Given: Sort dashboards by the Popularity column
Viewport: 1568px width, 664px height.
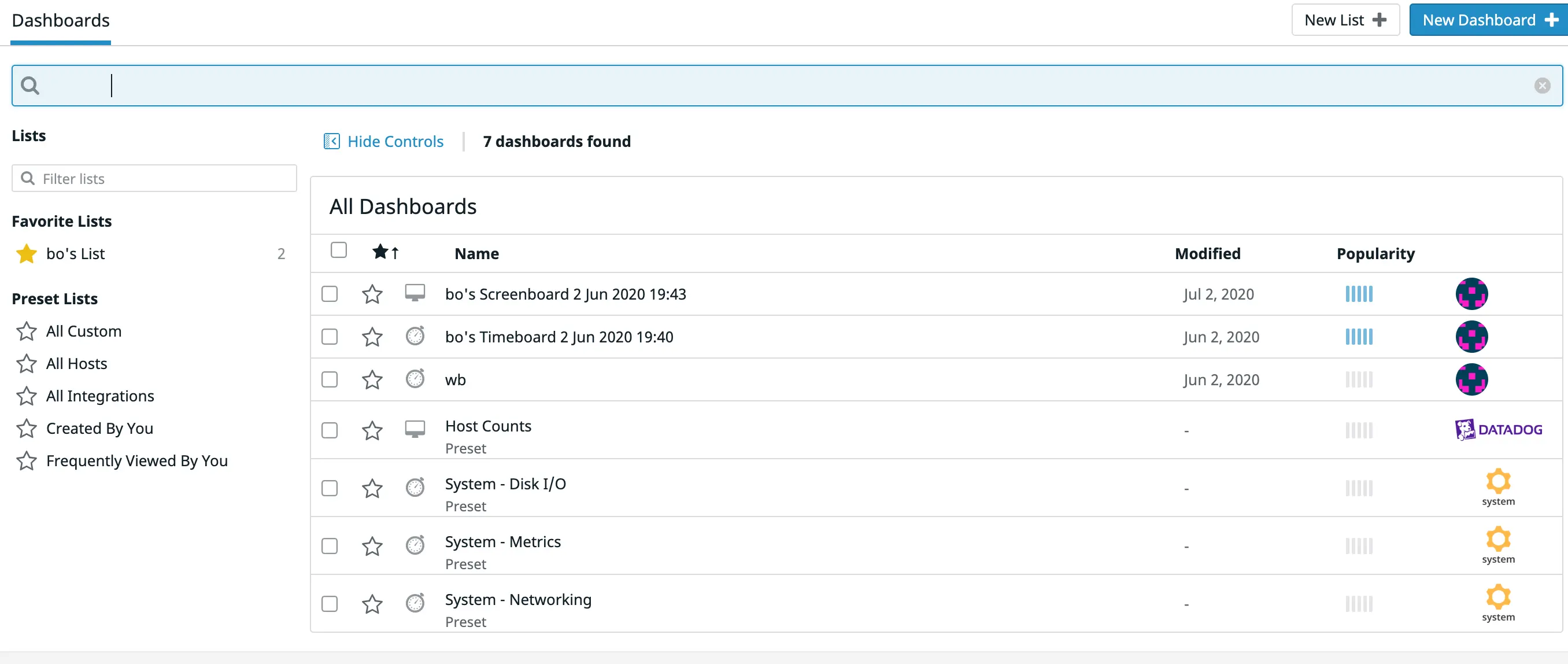Looking at the screenshot, I should coord(1375,253).
